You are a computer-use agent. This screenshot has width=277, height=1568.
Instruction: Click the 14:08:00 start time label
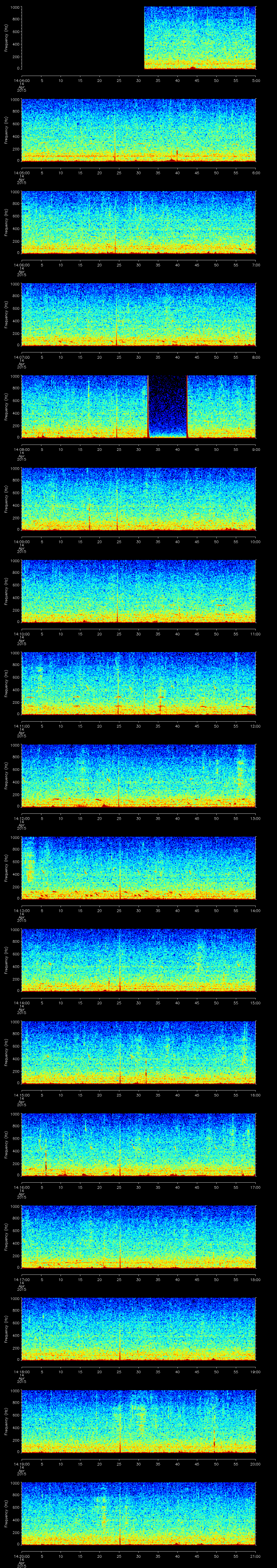coord(21,449)
